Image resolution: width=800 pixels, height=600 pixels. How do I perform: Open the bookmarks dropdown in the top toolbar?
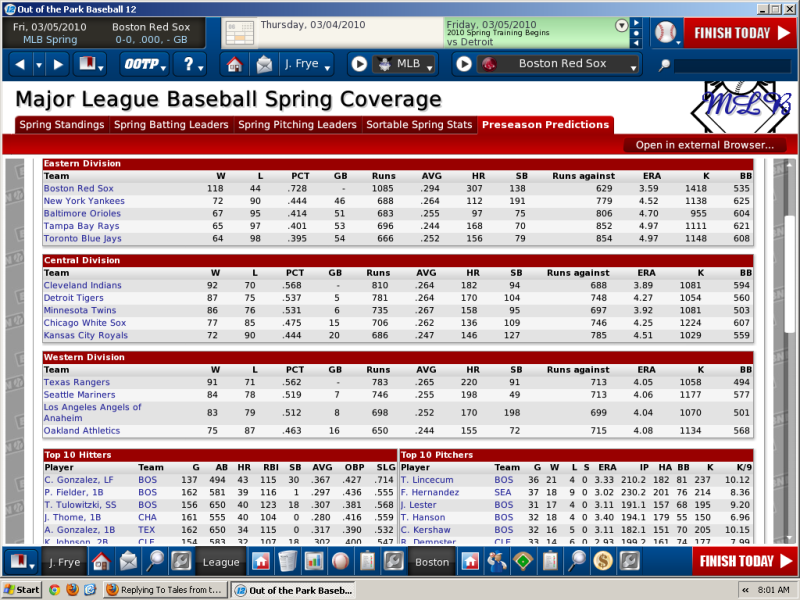90,64
